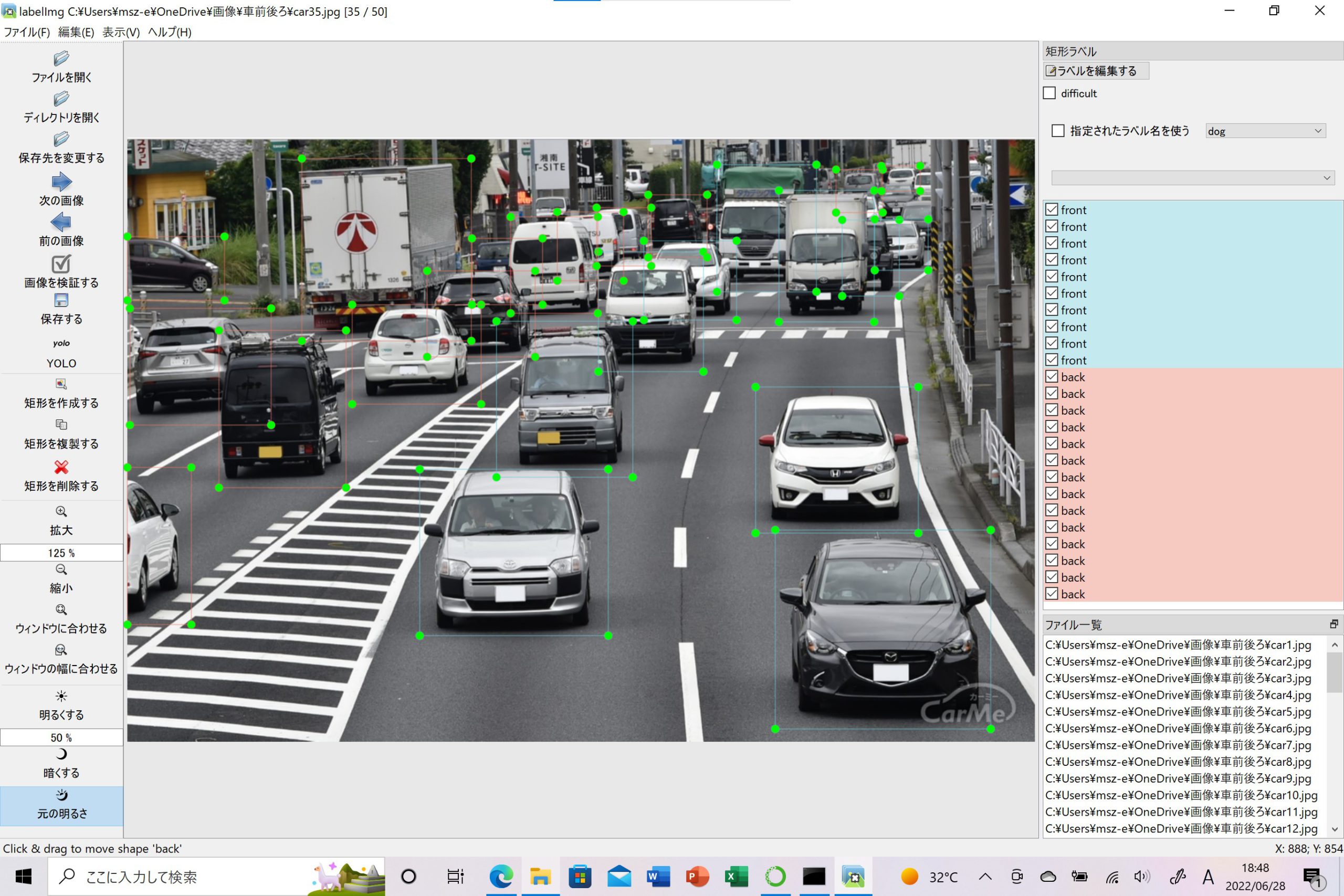Open Excel from the Windows taskbar

pyautogui.click(x=736, y=877)
